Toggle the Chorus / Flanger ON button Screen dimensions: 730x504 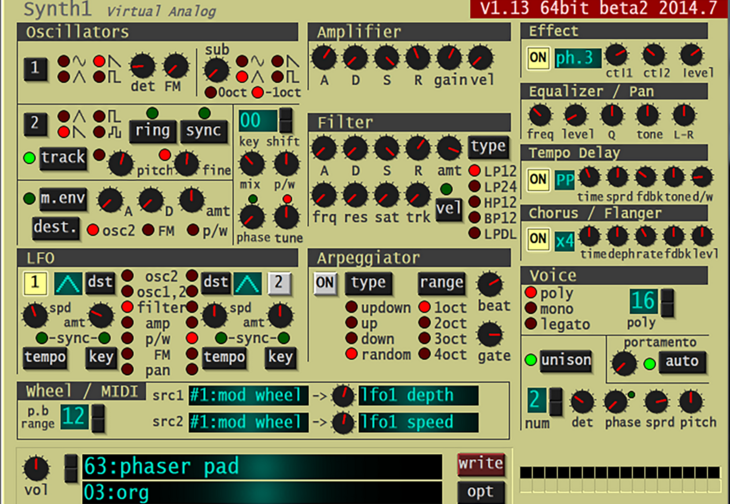[x=538, y=239]
